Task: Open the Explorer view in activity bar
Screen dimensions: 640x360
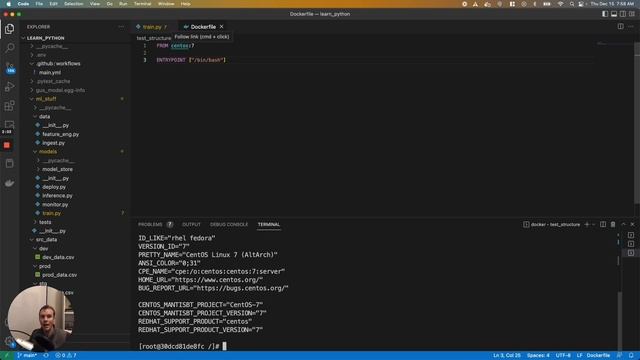Action: (9, 29)
